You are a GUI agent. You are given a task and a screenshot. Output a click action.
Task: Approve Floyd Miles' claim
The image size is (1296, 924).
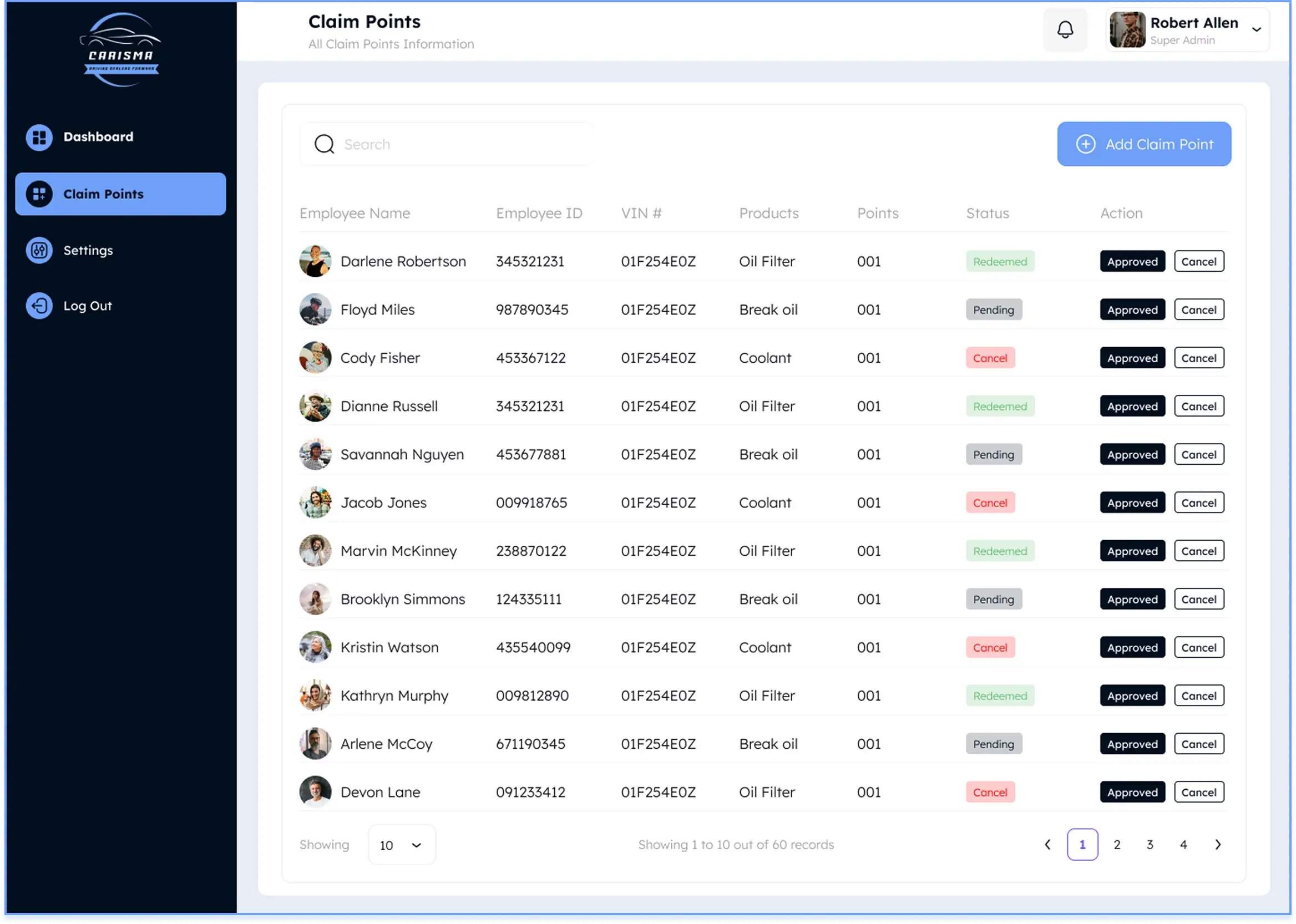[x=1132, y=310]
